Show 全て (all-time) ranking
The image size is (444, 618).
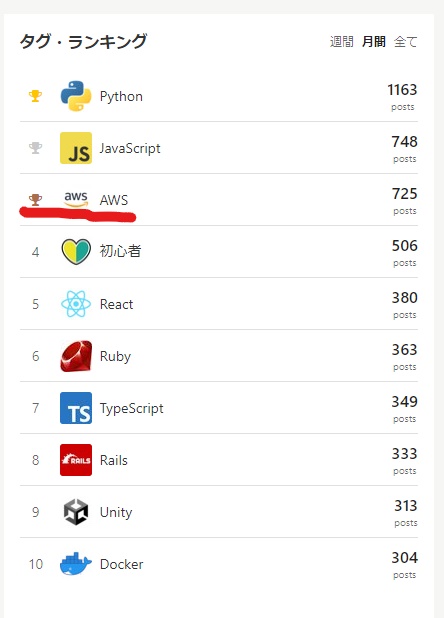(x=406, y=41)
